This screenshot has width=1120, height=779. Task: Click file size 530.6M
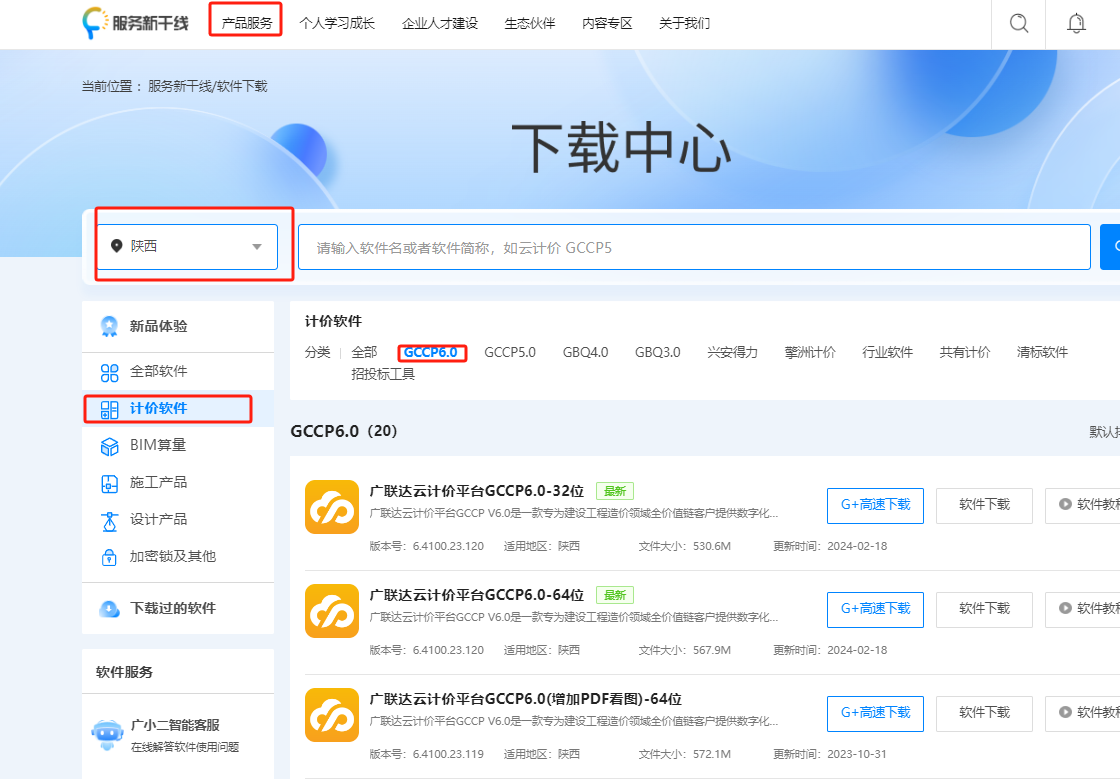coord(711,546)
